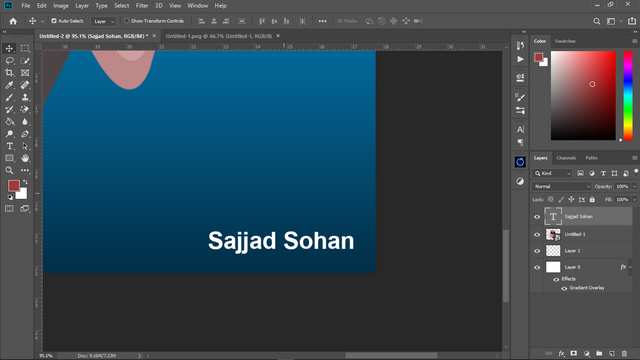Hide Layer 0 visibility
The image size is (640, 360).
pos(537,267)
